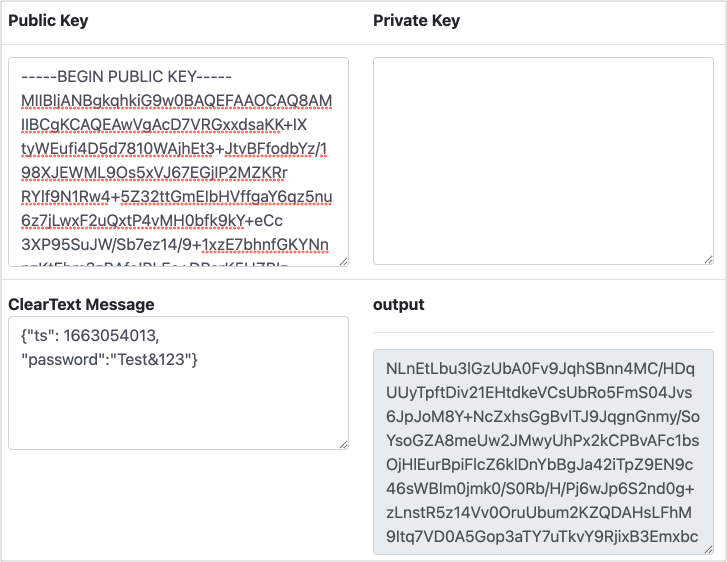The width and height of the screenshot is (727, 562).
Task: Click the "-----BEGIN PUBLIC KEY-----" line
Action: (126, 77)
